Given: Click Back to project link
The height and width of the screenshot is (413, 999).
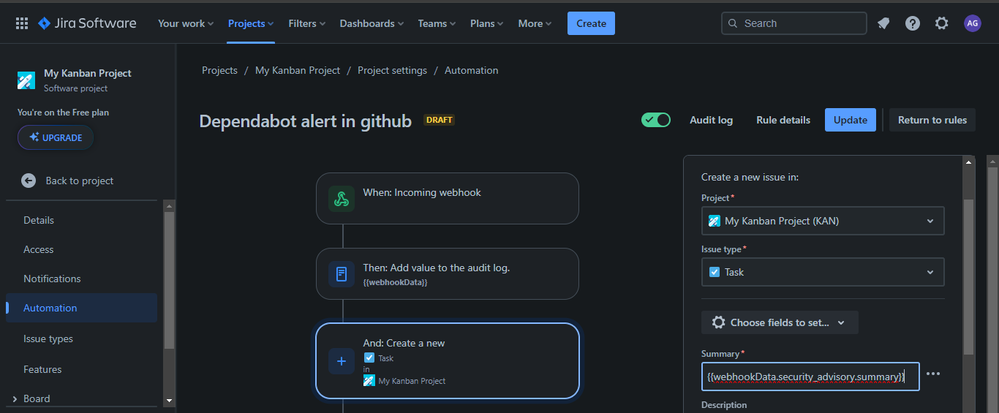Looking at the screenshot, I should [x=80, y=180].
